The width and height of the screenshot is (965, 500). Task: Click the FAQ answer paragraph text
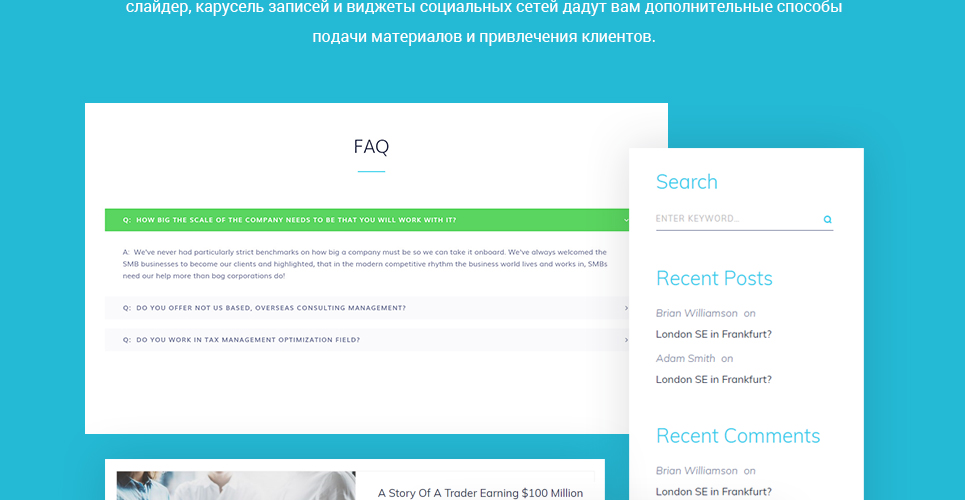click(364, 264)
